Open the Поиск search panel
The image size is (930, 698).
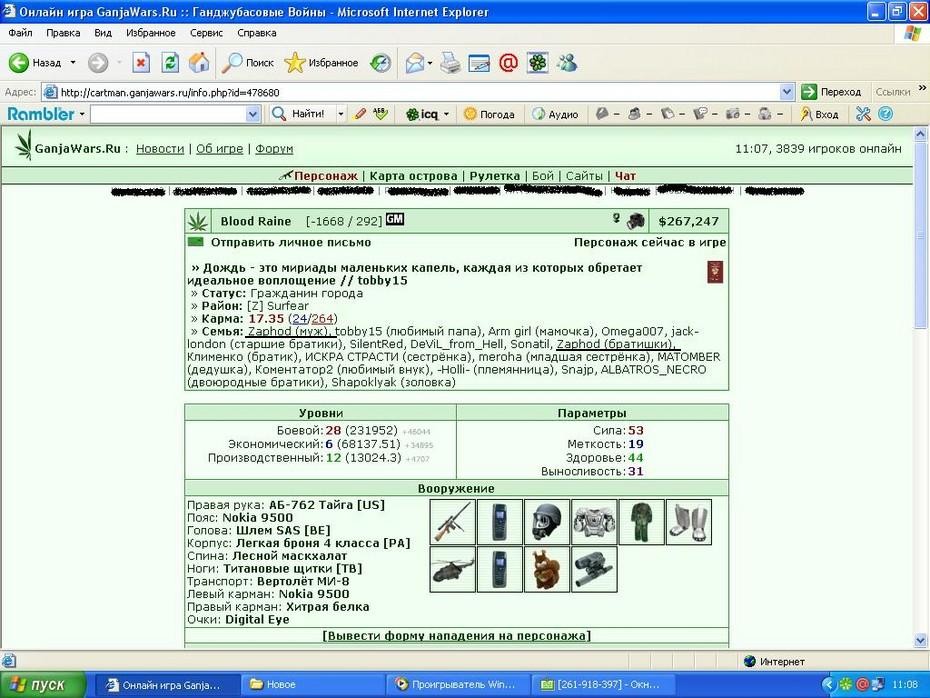(x=248, y=63)
